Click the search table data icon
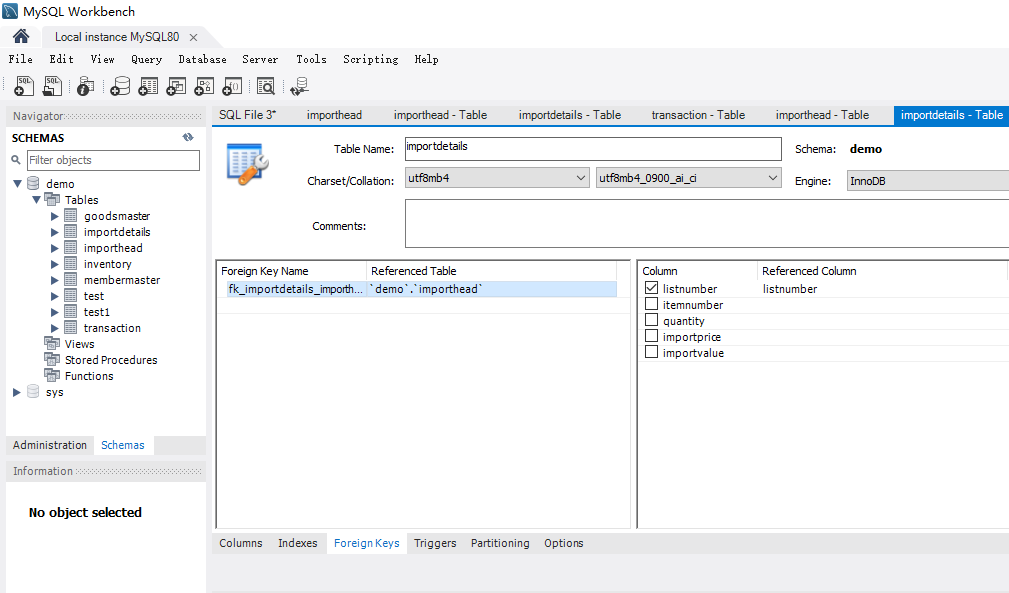This screenshot has height=593, width=1009. pyautogui.click(x=265, y=87)
